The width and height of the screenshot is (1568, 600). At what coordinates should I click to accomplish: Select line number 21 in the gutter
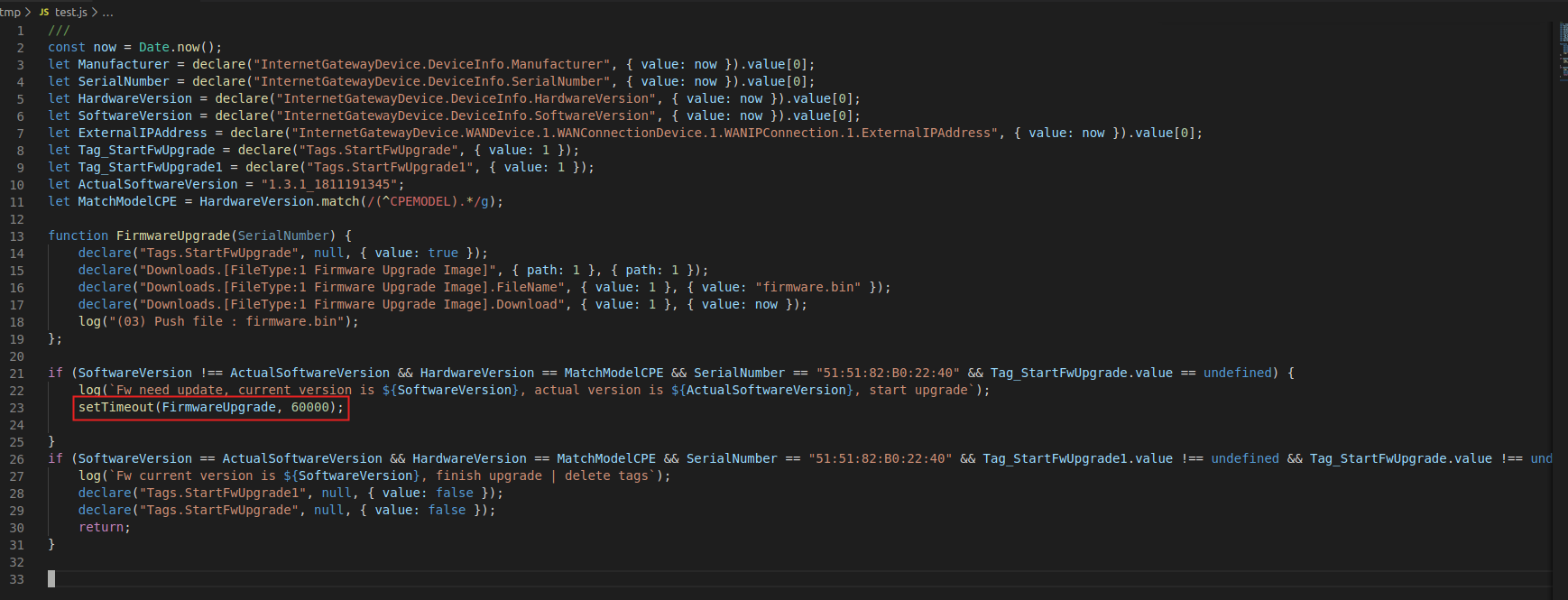(x=17, y=374)
